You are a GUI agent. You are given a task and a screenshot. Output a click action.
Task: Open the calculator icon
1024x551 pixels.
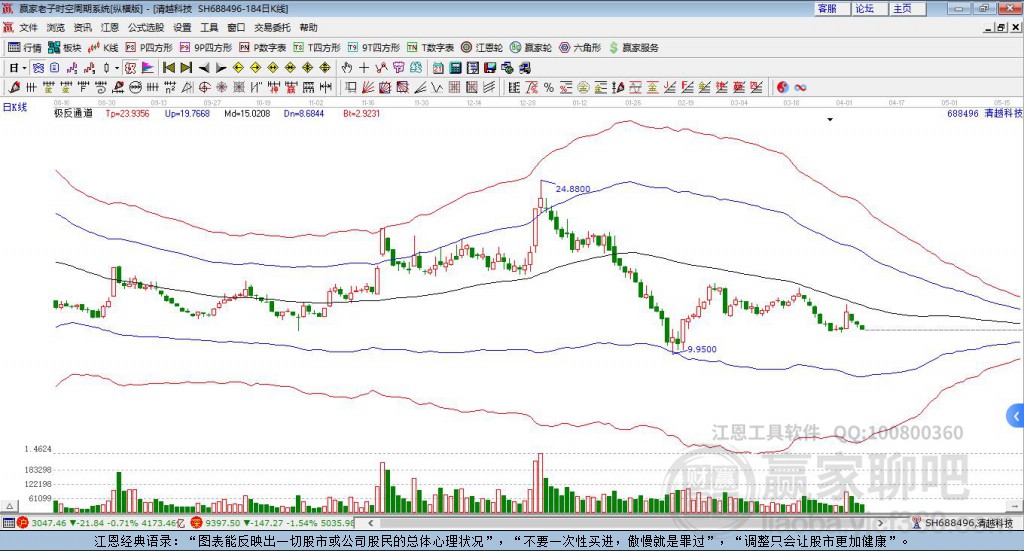pos(456,68)
